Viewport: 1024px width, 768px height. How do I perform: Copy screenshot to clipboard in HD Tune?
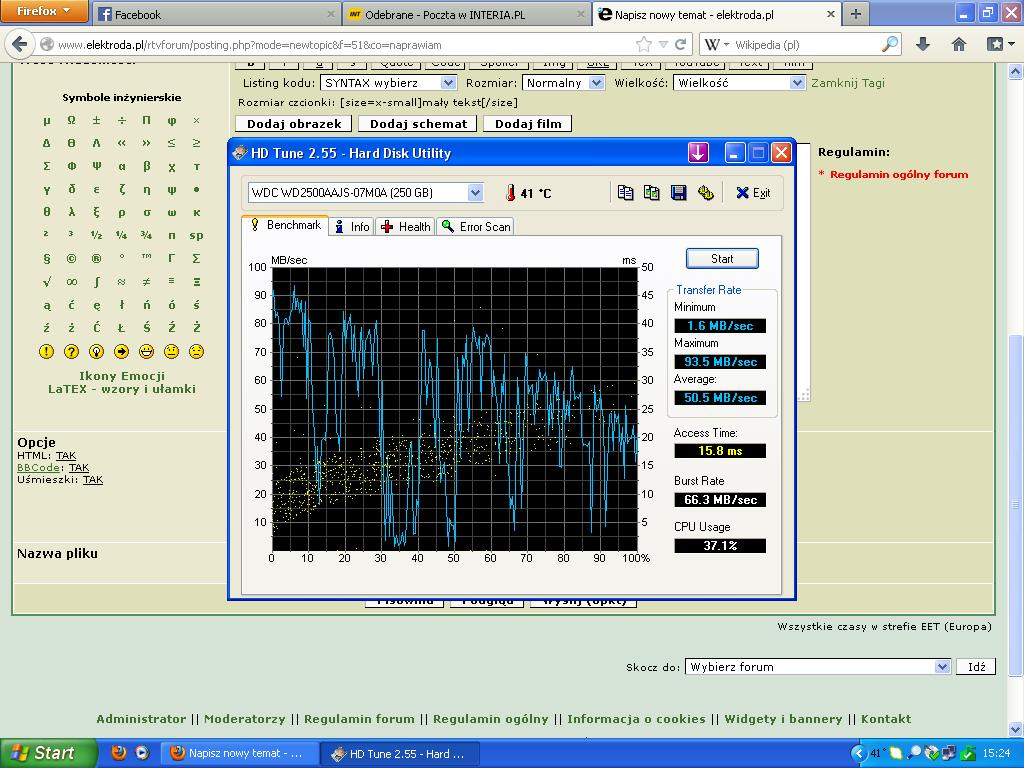coord(651,193)
